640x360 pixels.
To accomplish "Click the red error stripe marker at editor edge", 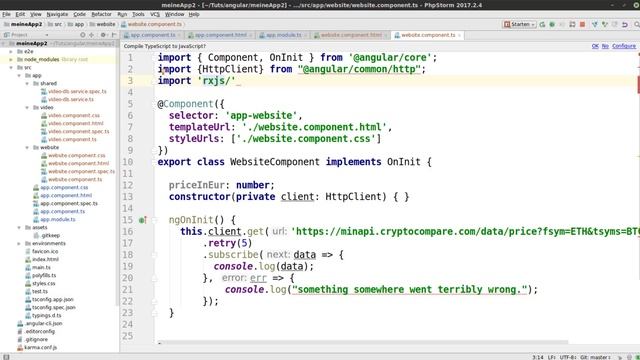I will [x=638, y=84].
